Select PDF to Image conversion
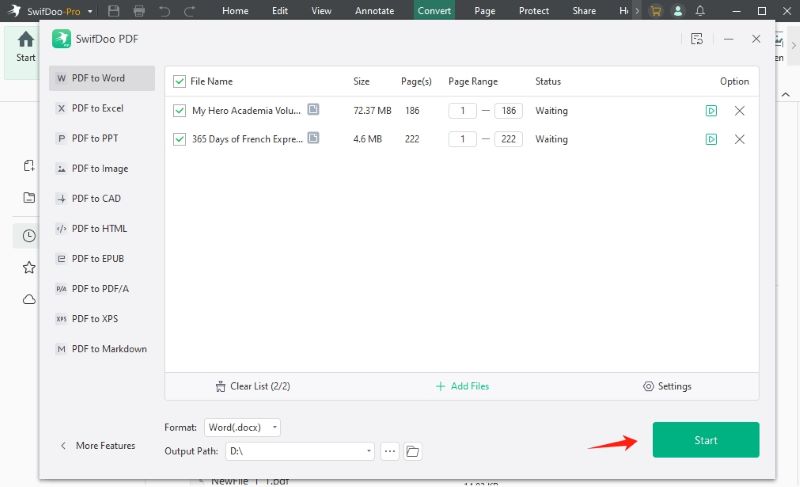The image size is (800, 487). pos(102,168)
